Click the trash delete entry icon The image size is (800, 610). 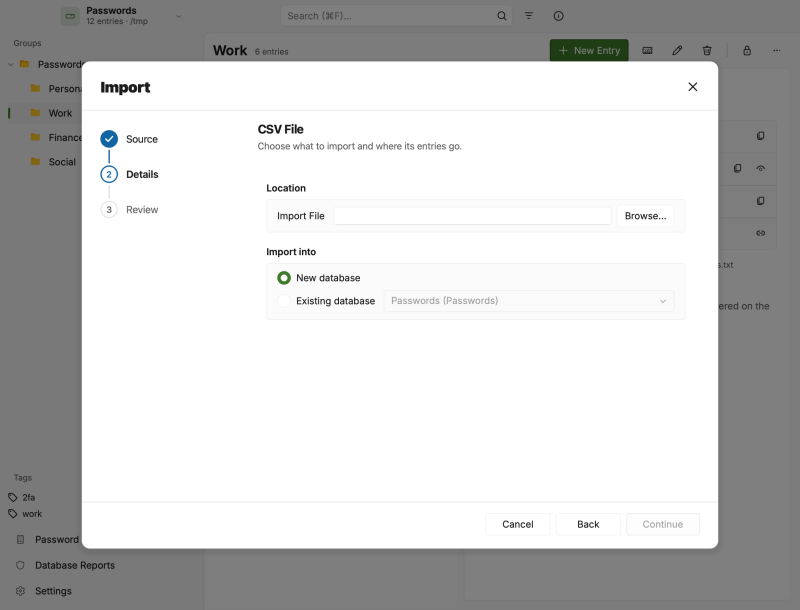coord(707,50)
